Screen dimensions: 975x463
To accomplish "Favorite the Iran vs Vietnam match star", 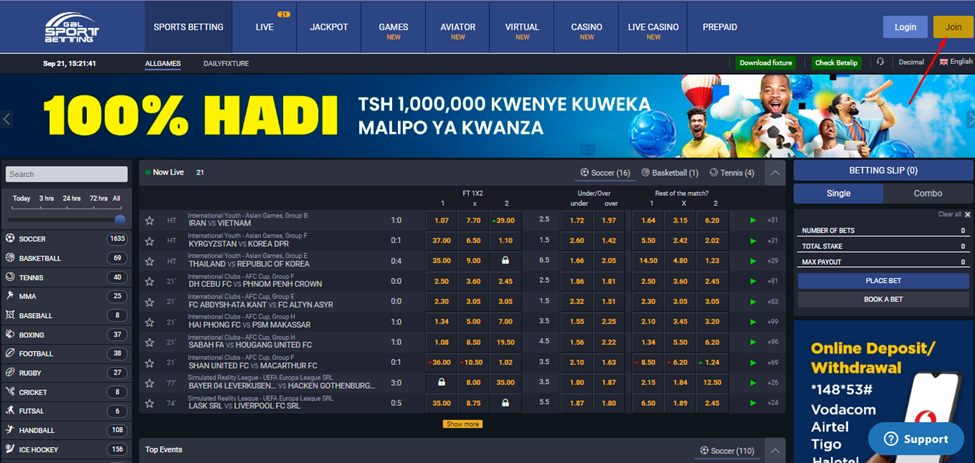I will coord(149,221).
